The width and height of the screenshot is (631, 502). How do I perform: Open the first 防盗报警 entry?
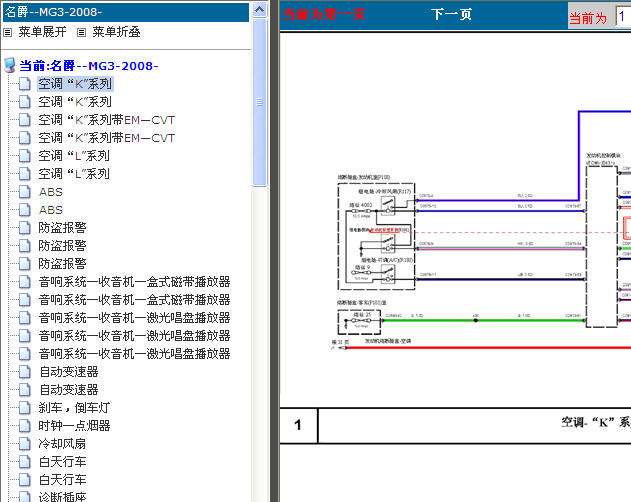[x=62, y=228]
